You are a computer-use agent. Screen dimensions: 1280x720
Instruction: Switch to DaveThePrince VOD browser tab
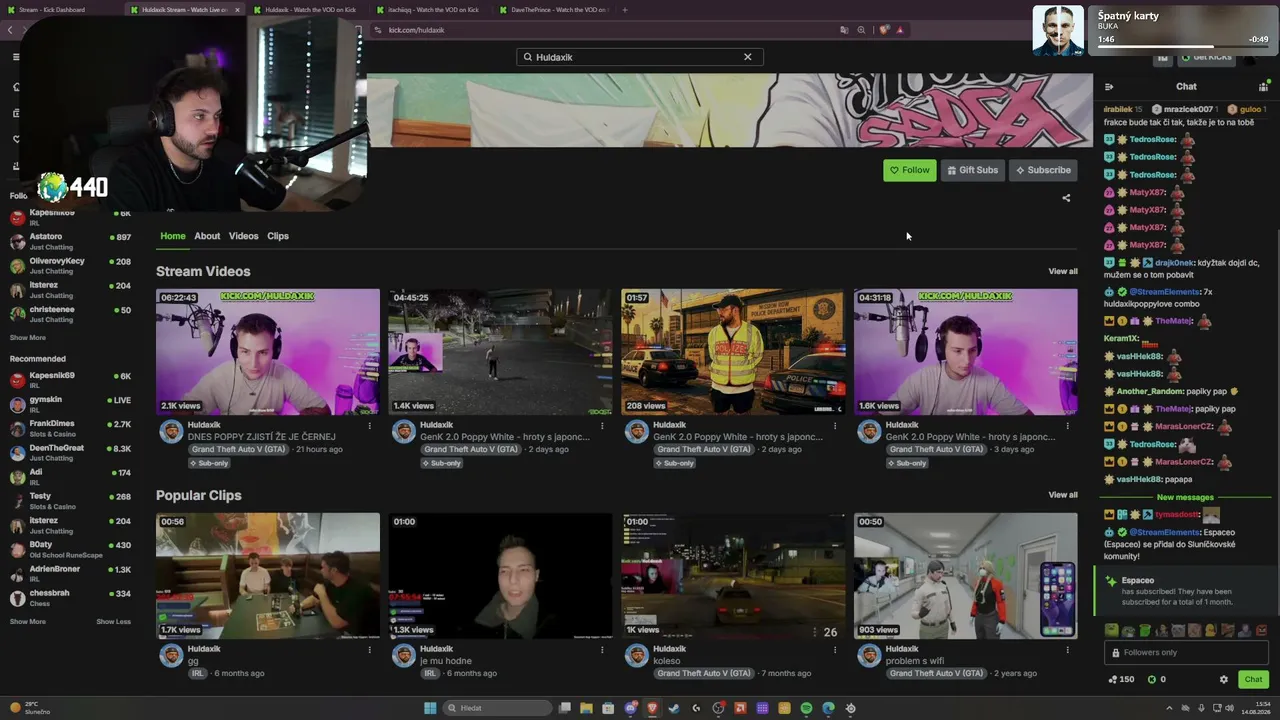point(554,10)
